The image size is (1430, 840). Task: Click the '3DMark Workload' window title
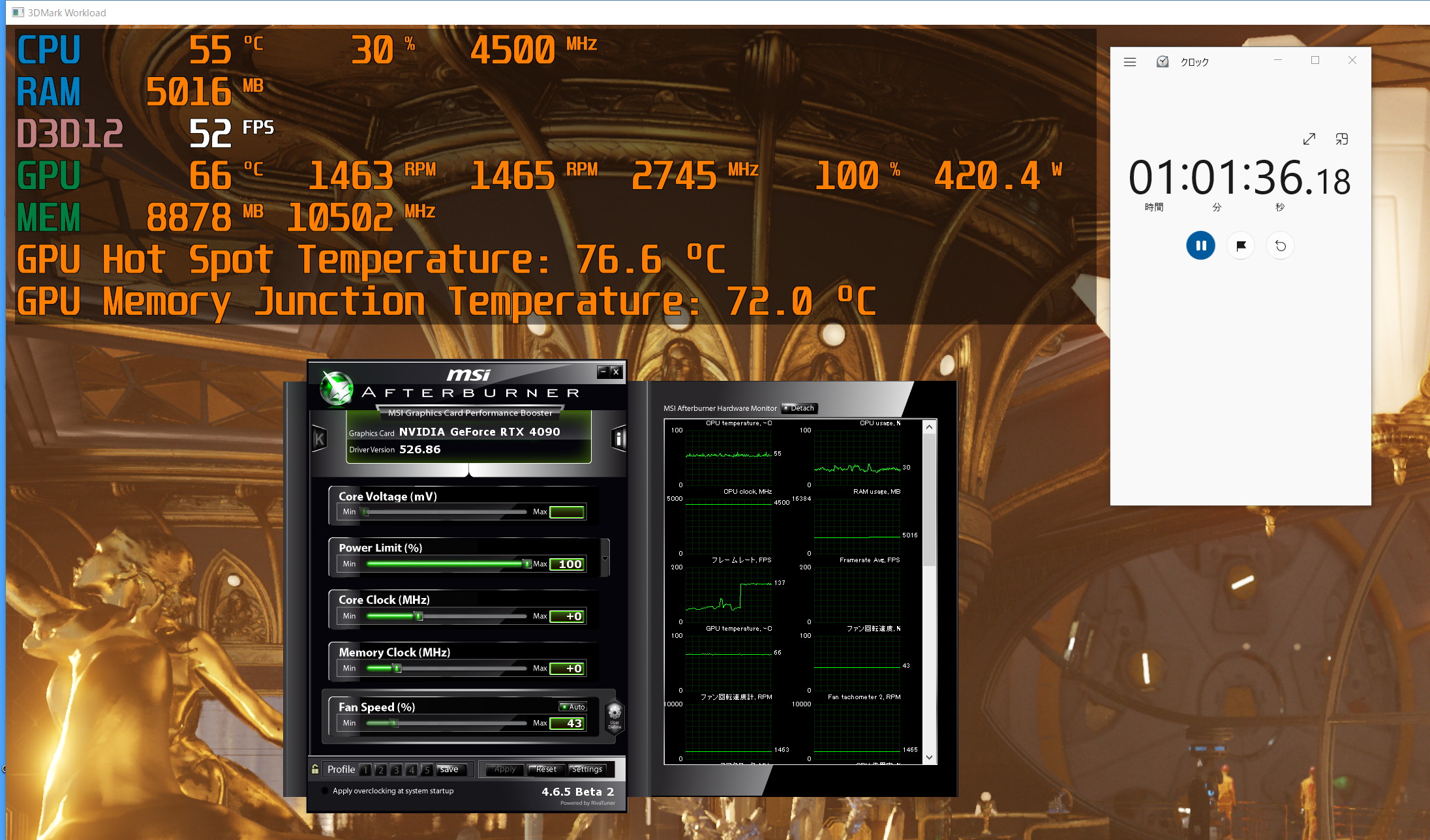click(x=67, y=12)
